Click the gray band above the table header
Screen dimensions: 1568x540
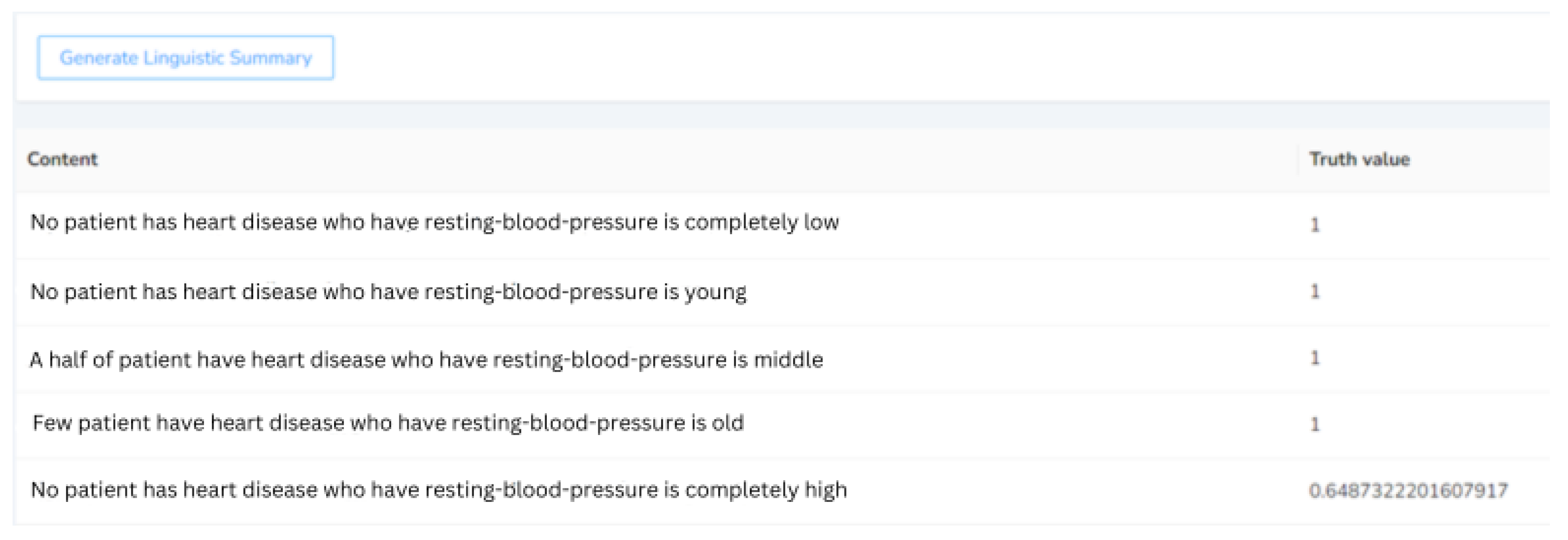(x=779, y=115)
